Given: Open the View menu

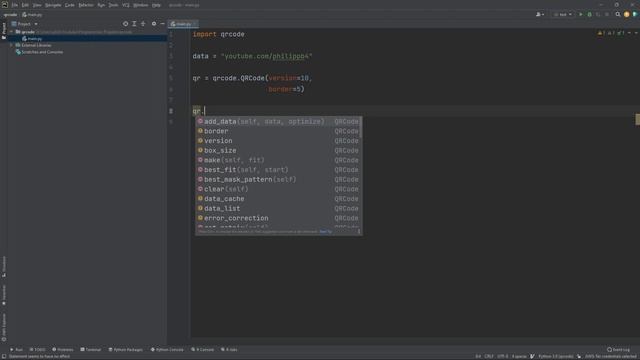Looking at the screenshot, I should [x=37, y=5].
